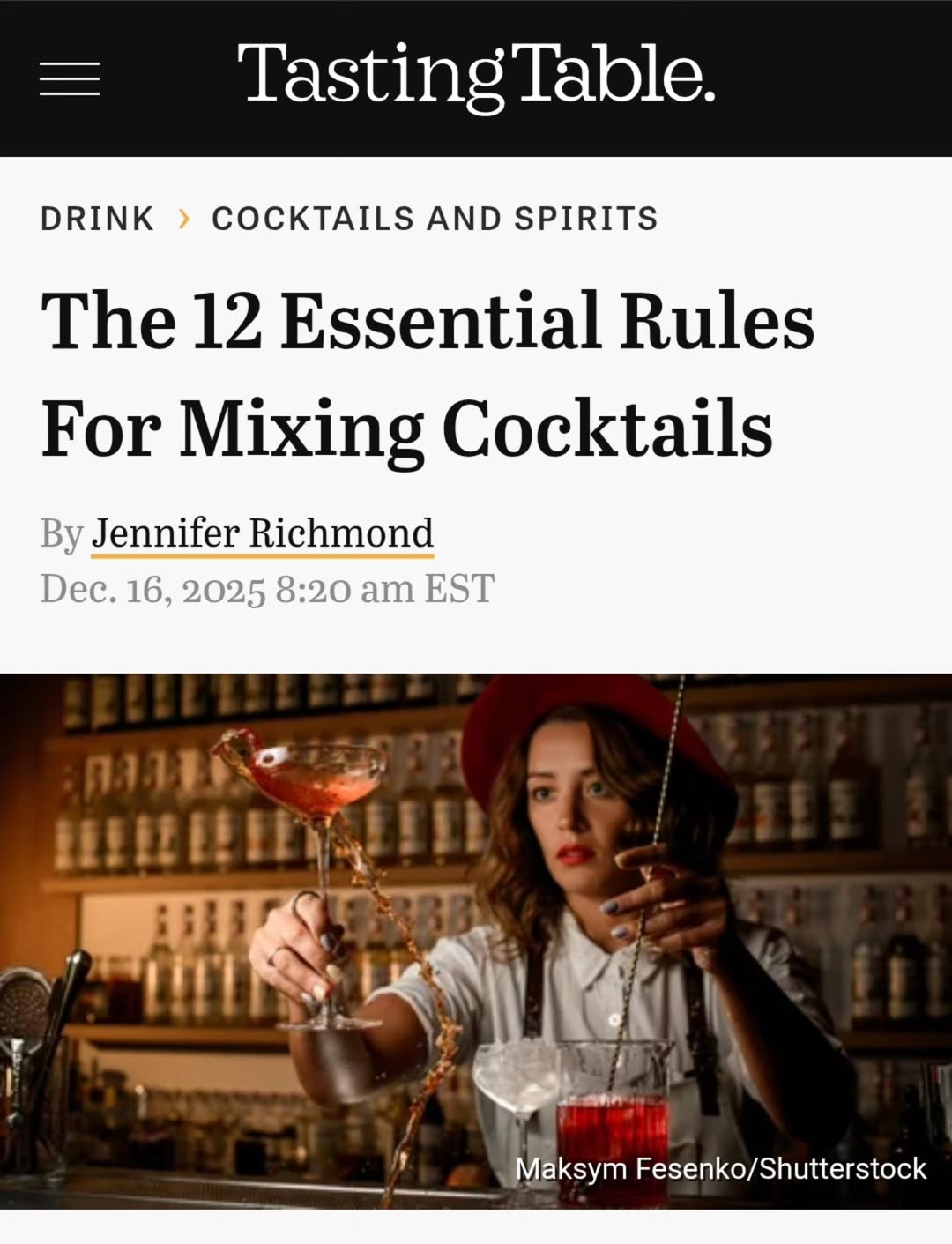Open the bartender hero image
The width and height of the screenshot is (952, 1244).
pyautogui.click(x=476, y=941)
